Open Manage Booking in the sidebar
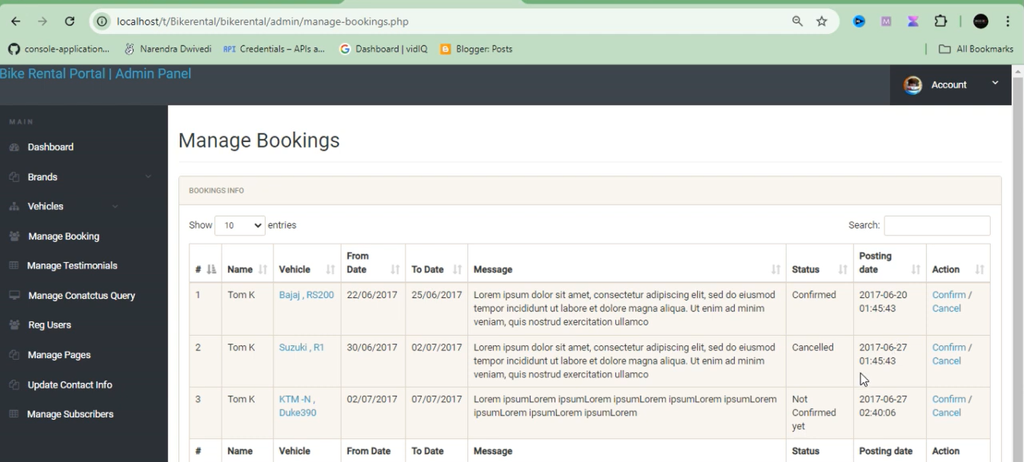 point(63,237)
